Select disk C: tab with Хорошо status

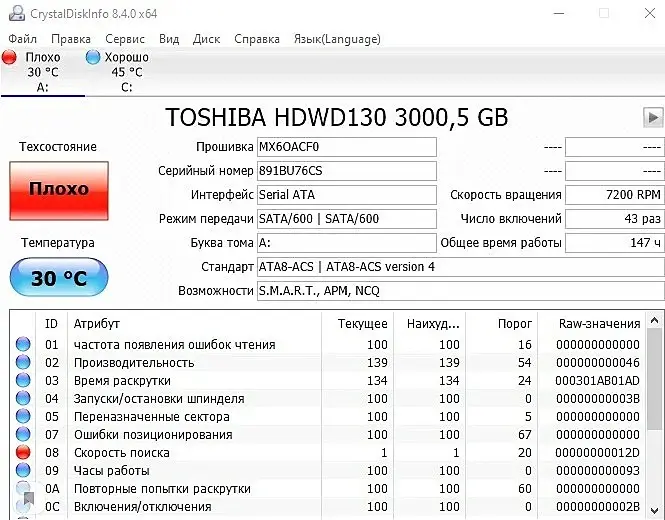pyautogui.click(x=126, y=72)
